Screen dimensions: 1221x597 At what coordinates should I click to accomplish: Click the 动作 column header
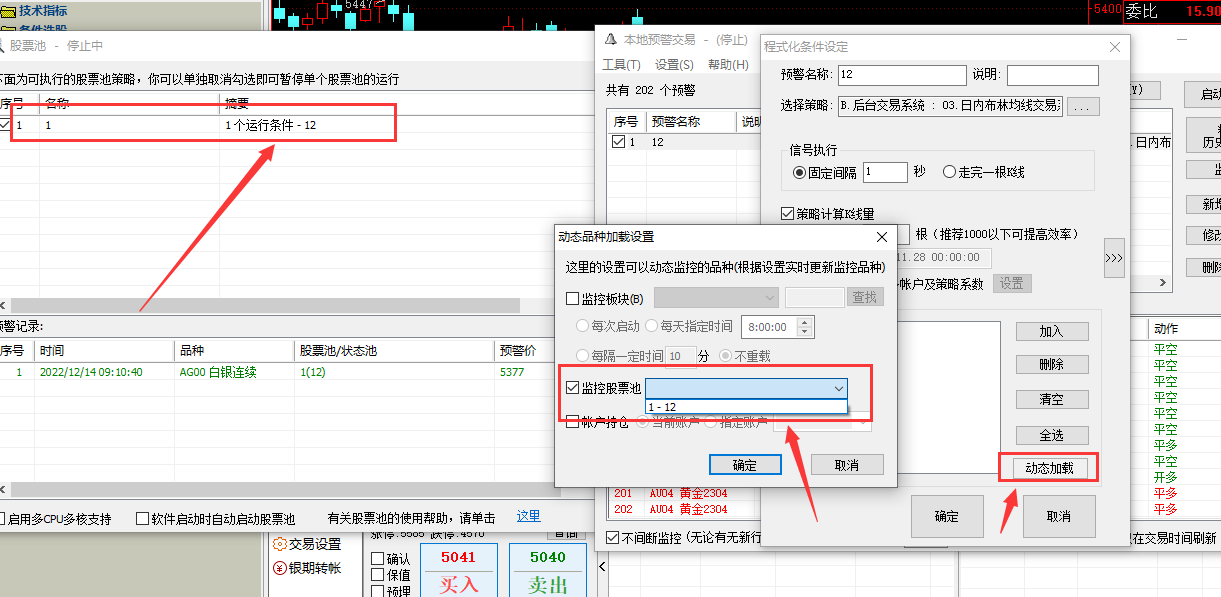pyautogui.click(x=1184, y=328)
